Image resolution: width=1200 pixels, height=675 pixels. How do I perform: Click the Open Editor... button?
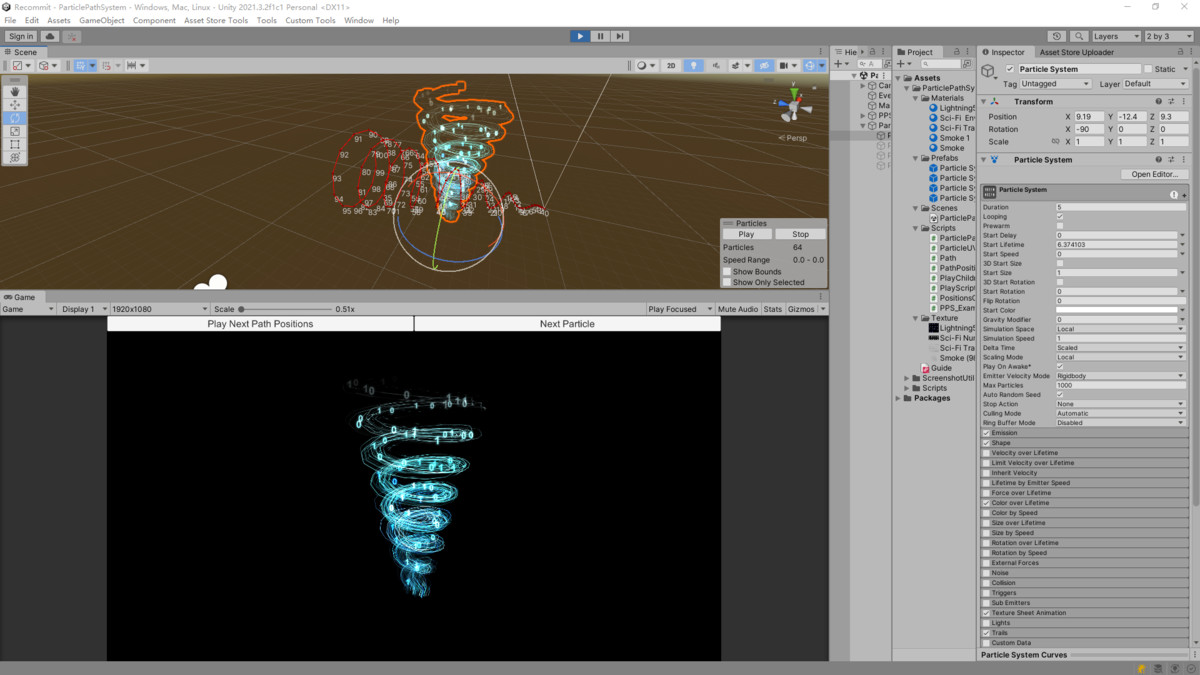pos(1154,174)
